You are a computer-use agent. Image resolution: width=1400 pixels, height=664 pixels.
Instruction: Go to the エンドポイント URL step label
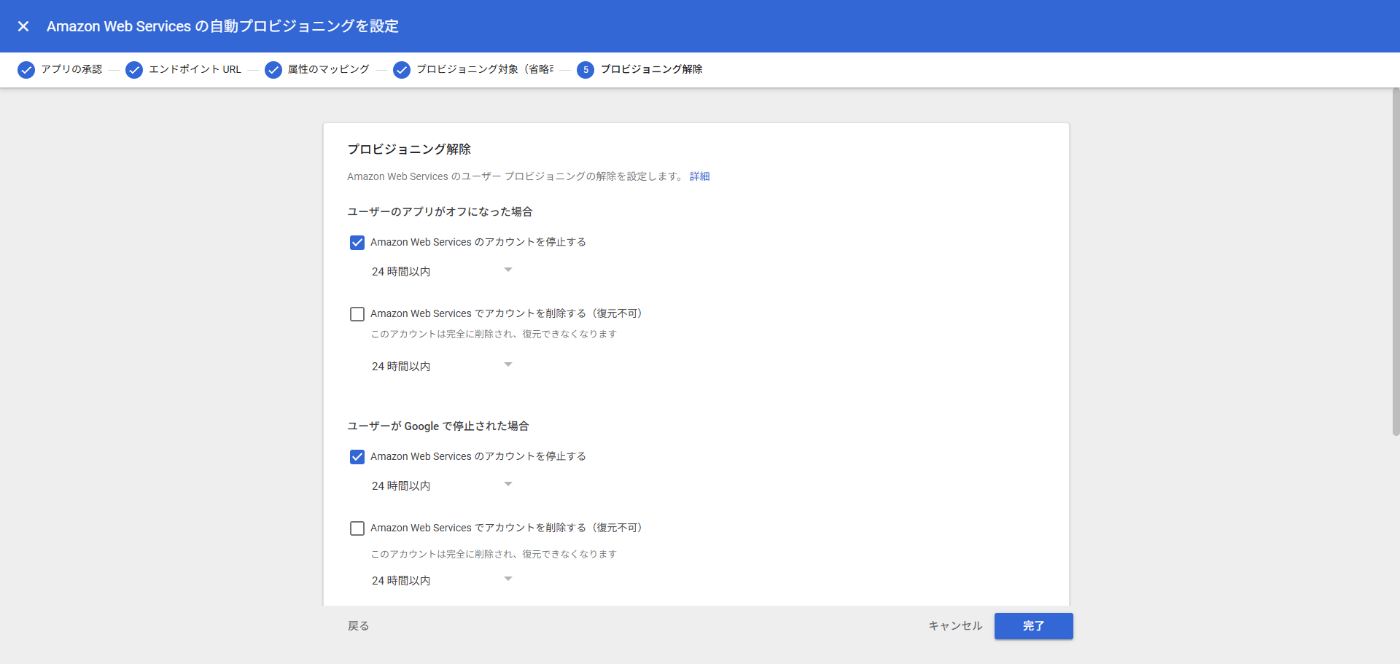tap(195, 70)
